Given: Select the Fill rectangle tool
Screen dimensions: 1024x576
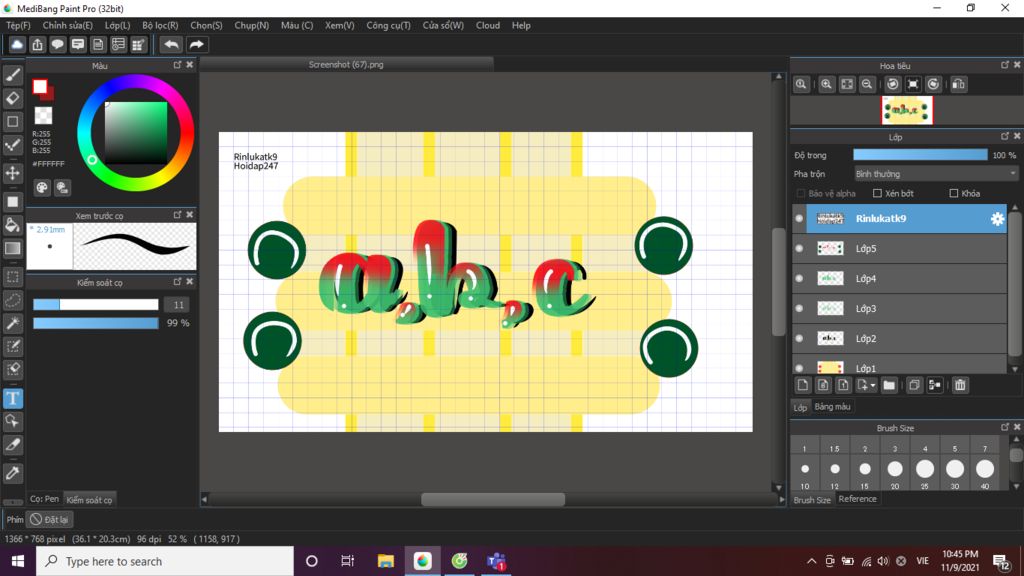Looking at the screenshot, I should [x=12, y=202].
